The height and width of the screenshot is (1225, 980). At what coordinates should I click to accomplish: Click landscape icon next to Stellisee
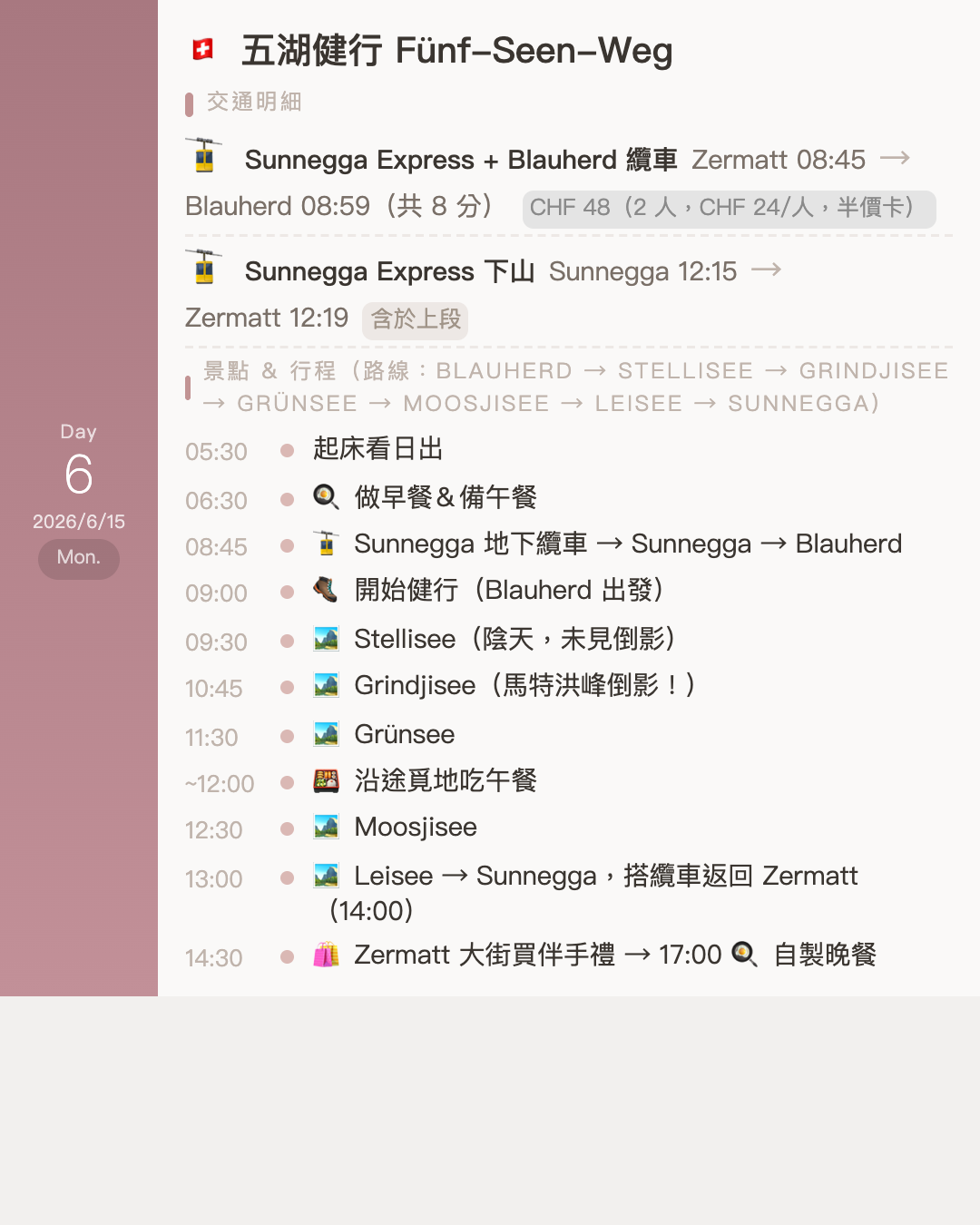pos(326,639)
